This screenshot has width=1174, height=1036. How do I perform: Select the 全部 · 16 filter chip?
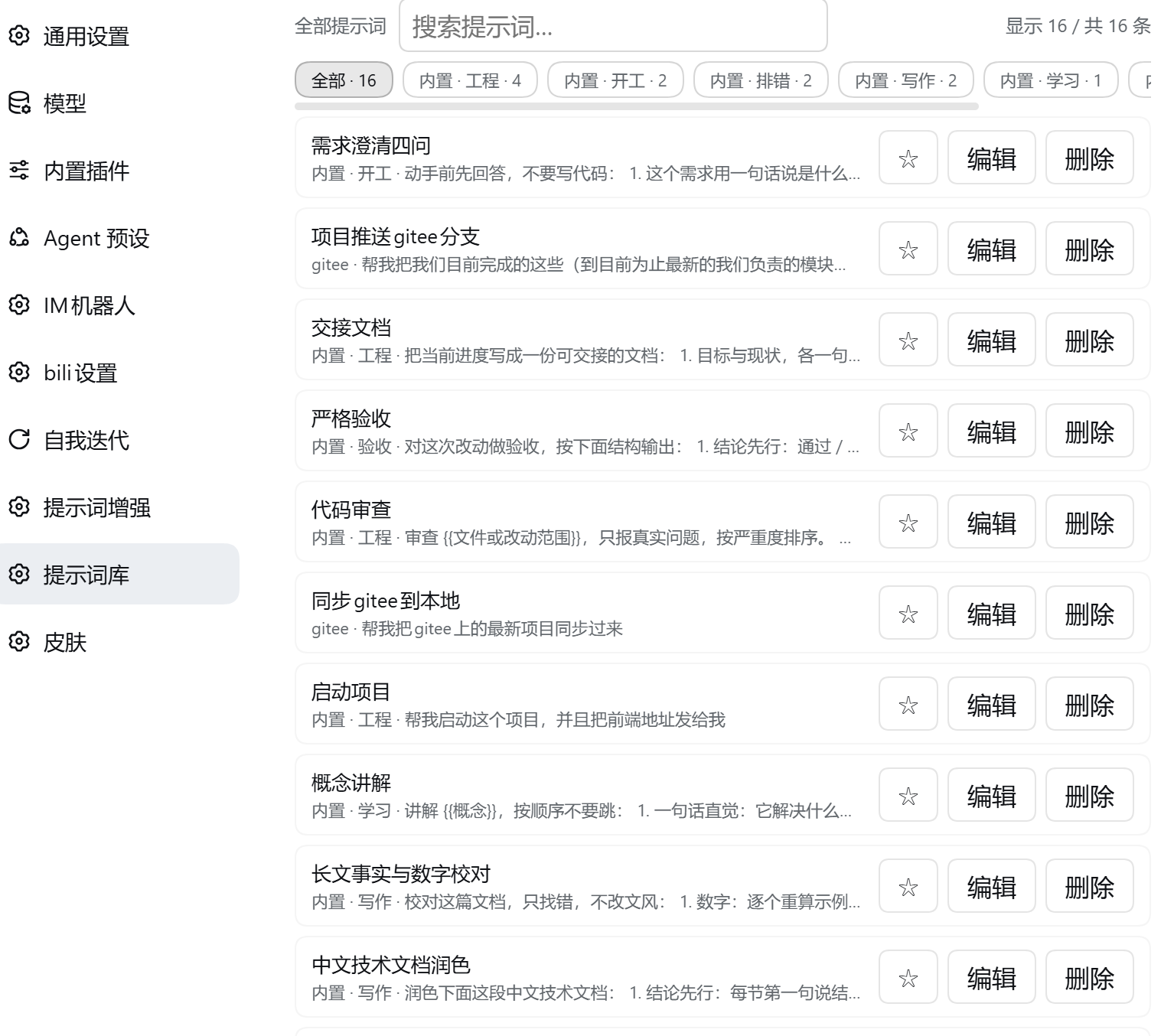344,80
